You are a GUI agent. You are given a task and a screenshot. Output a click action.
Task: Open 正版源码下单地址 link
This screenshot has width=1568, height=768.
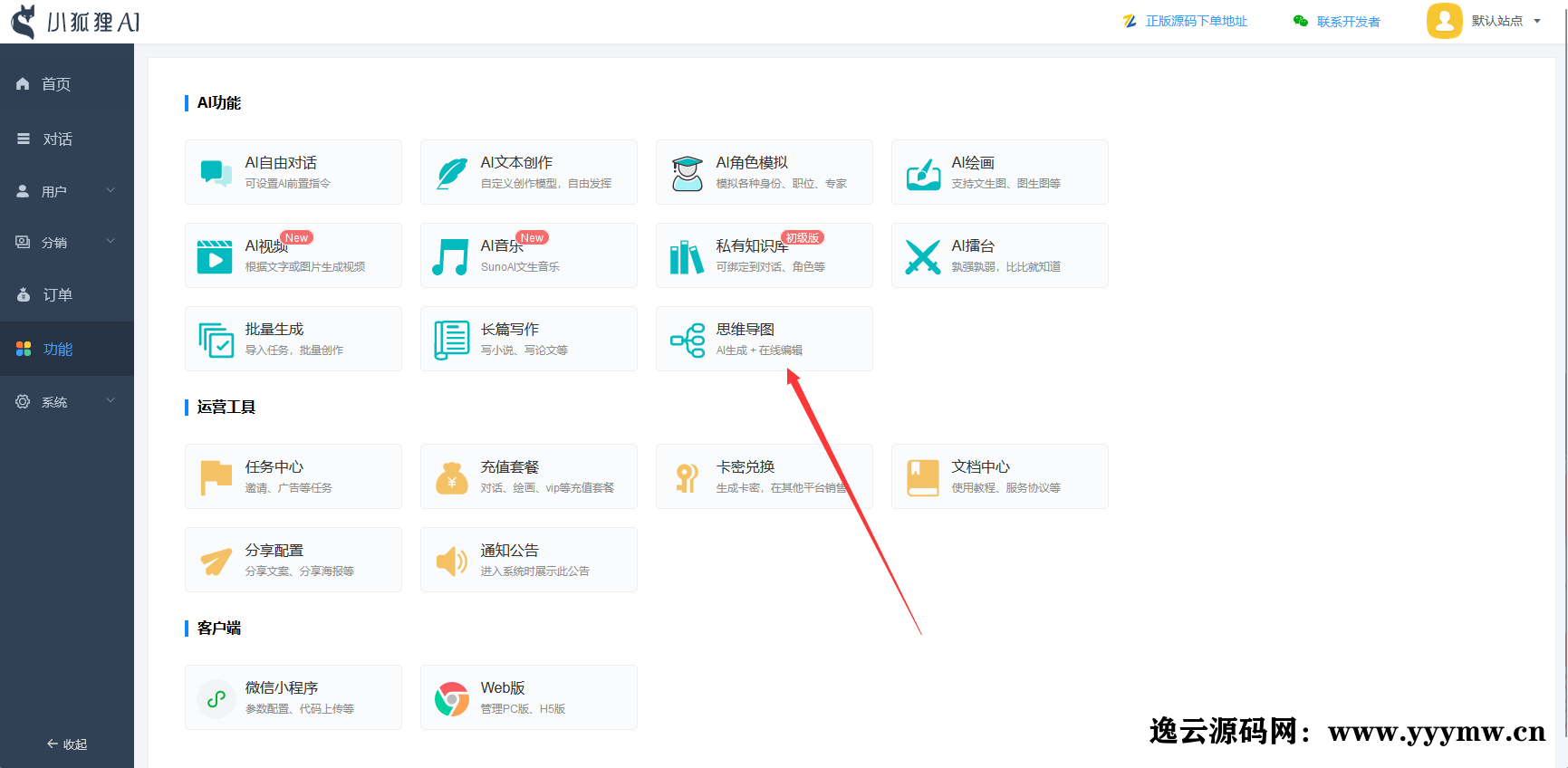pyautogui.click(x=1196, y=21)
